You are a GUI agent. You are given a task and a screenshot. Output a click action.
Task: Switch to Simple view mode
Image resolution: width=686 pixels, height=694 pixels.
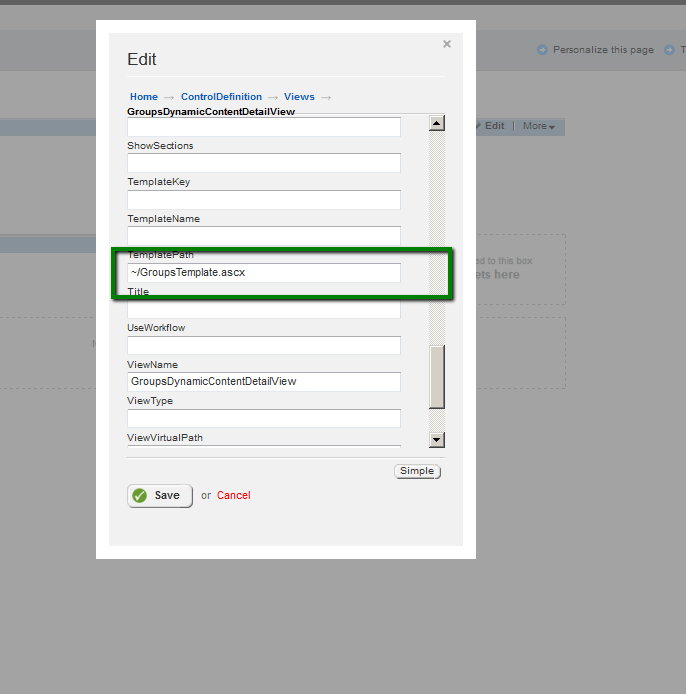tap(417, 471)
